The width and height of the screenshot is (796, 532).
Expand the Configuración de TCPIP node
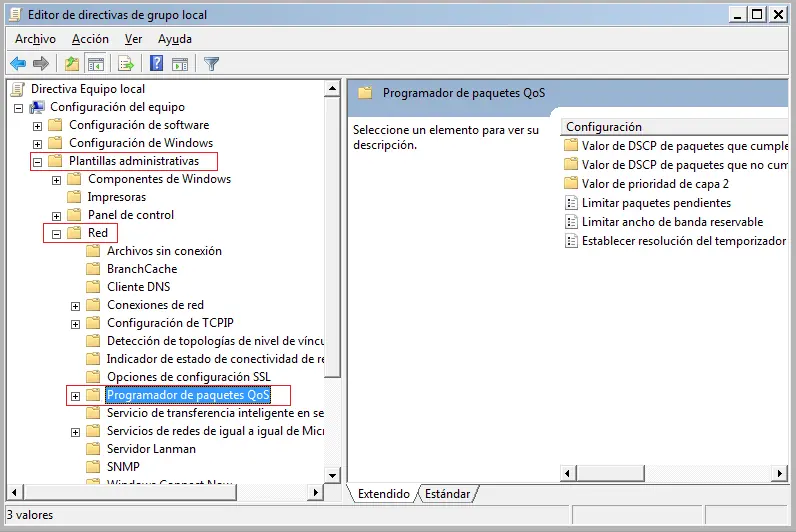pos(75,324)
